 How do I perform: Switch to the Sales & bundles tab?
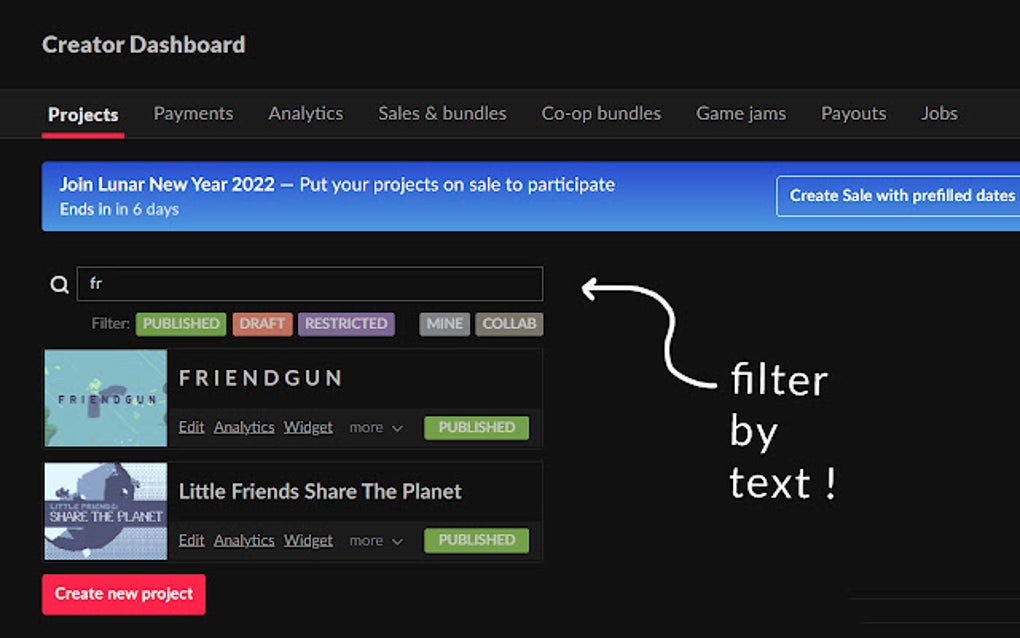coord(442,113)
